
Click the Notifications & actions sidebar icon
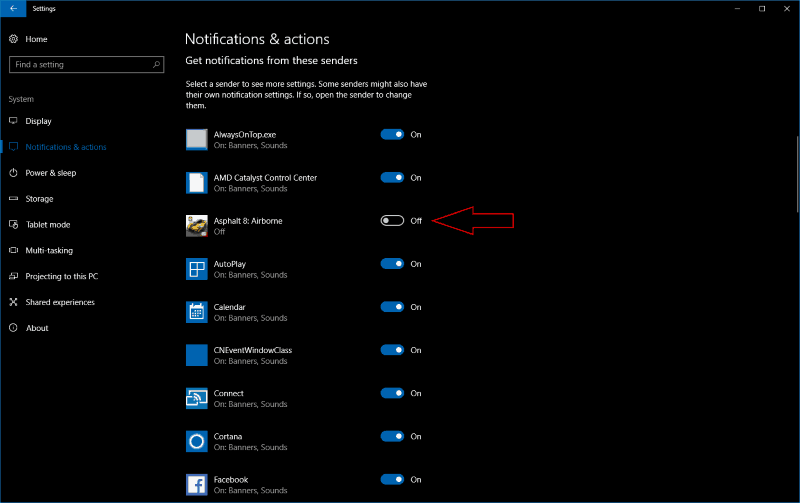click(x=14, y=147)
